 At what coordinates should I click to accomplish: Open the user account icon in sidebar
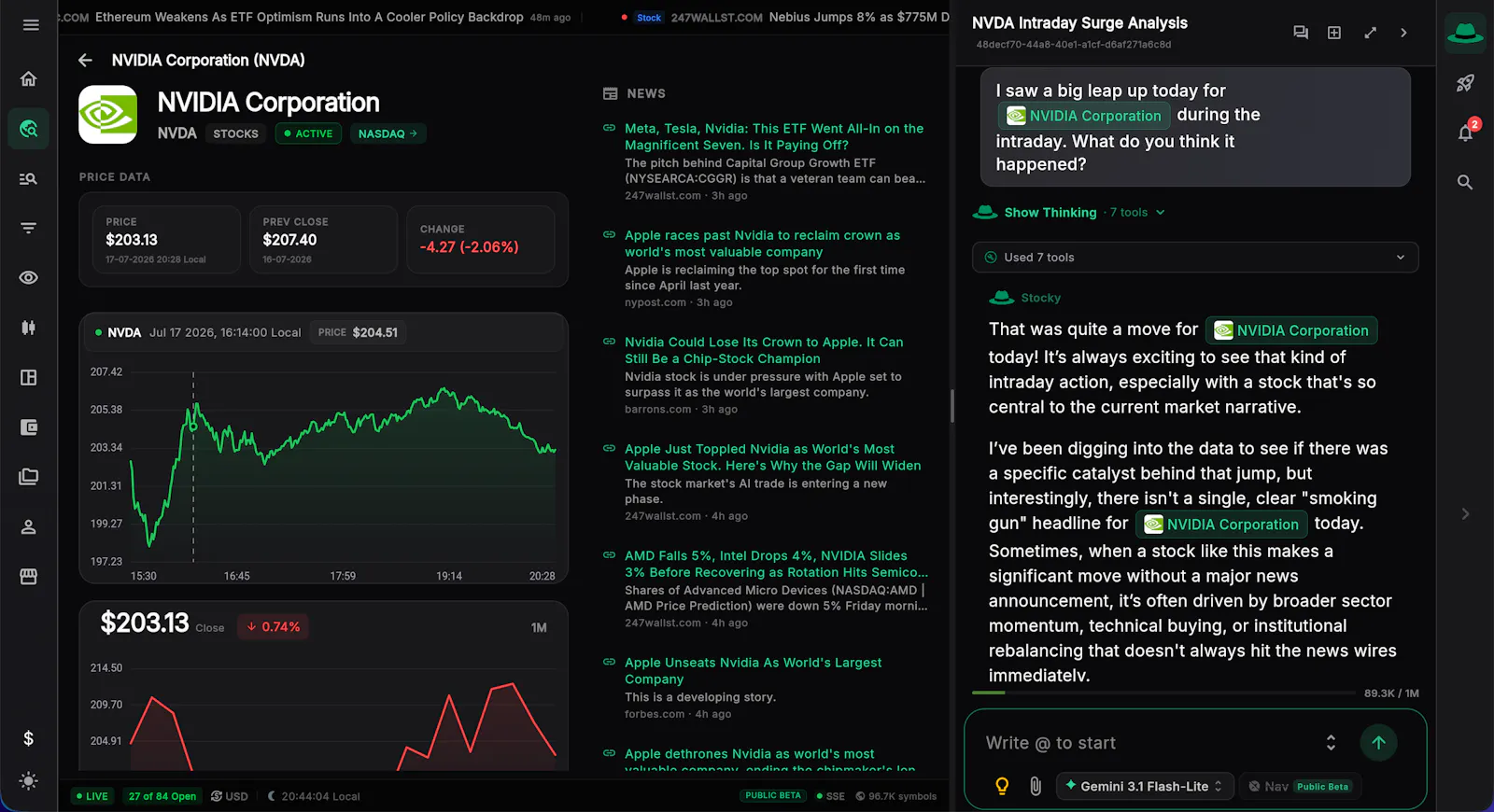29,527
